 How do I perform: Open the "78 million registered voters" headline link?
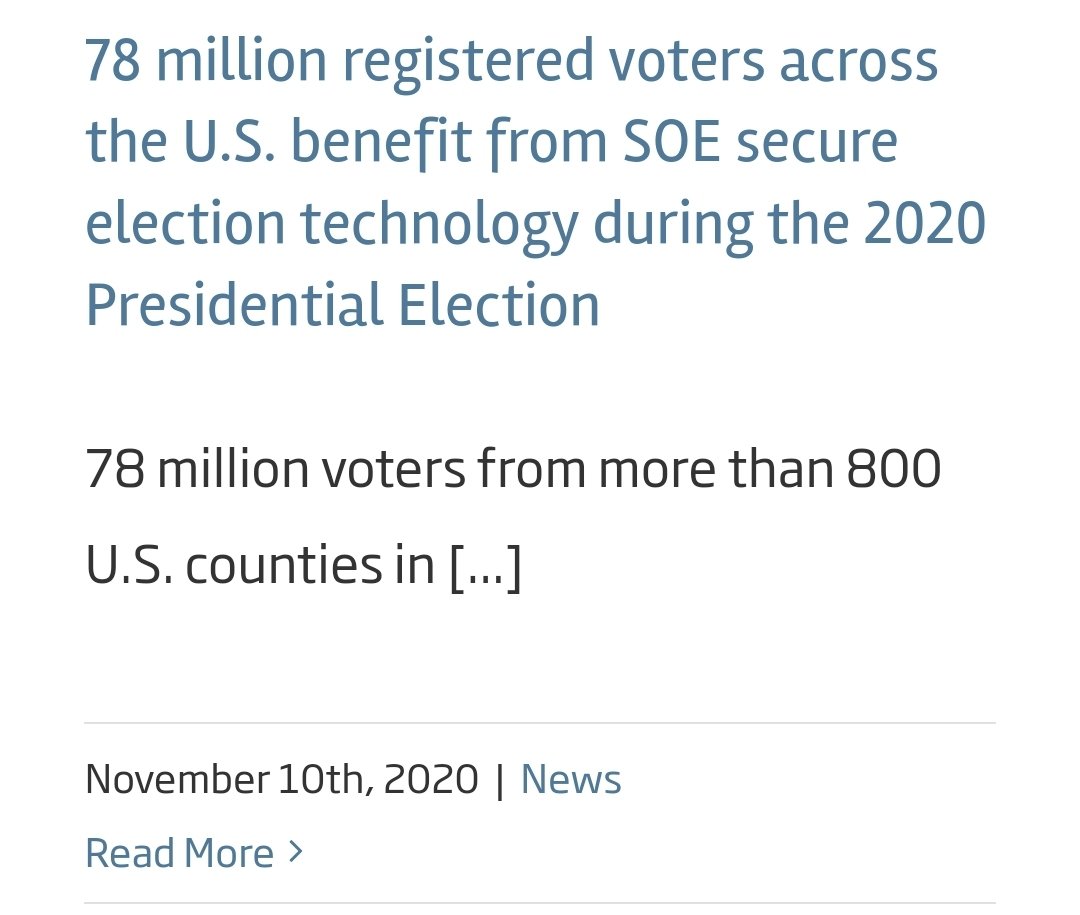510,62
